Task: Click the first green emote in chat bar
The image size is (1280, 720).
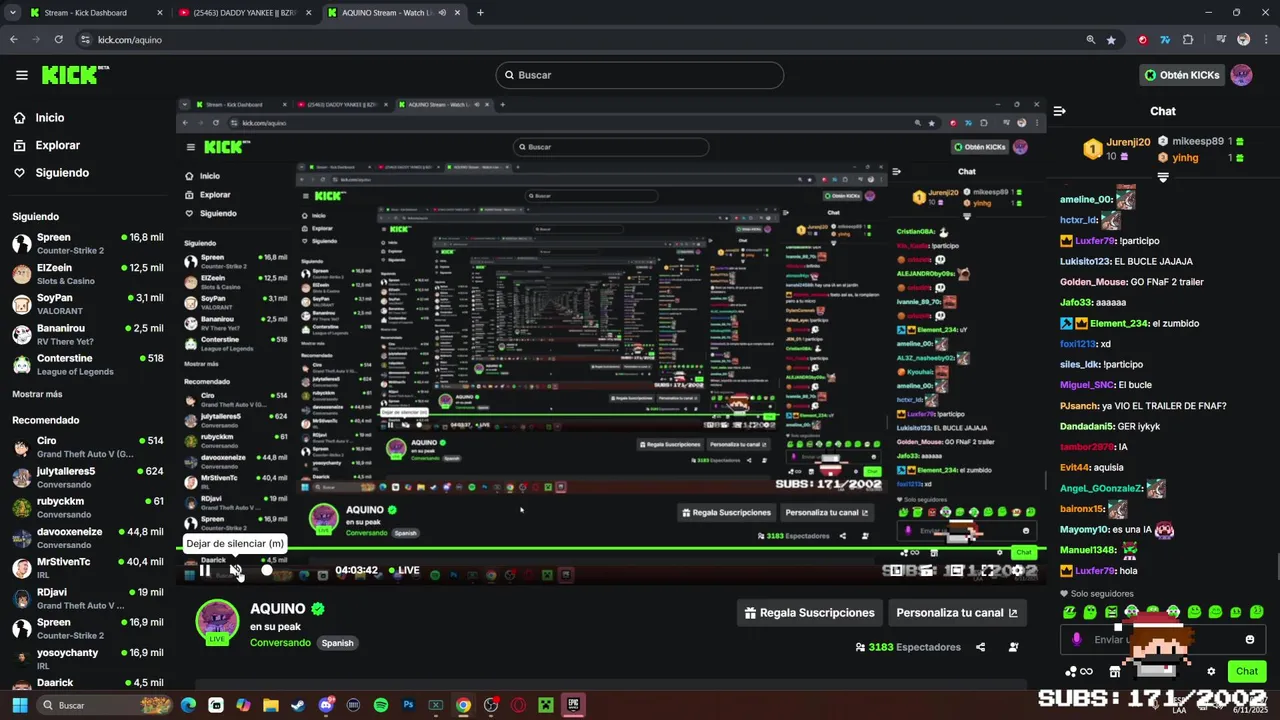Action: [1069, 612]
